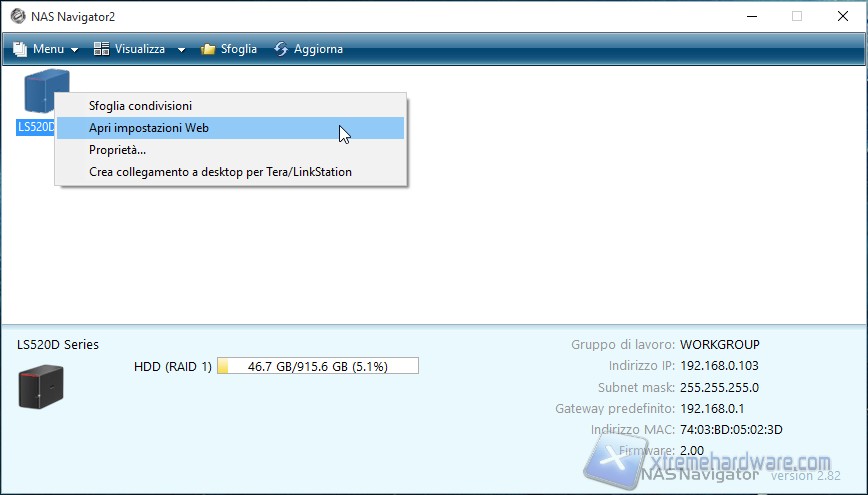Viewport: 868px width, 495px height.
Task: Open Proprietà... from the context menu
Action: tap(117, 150)
